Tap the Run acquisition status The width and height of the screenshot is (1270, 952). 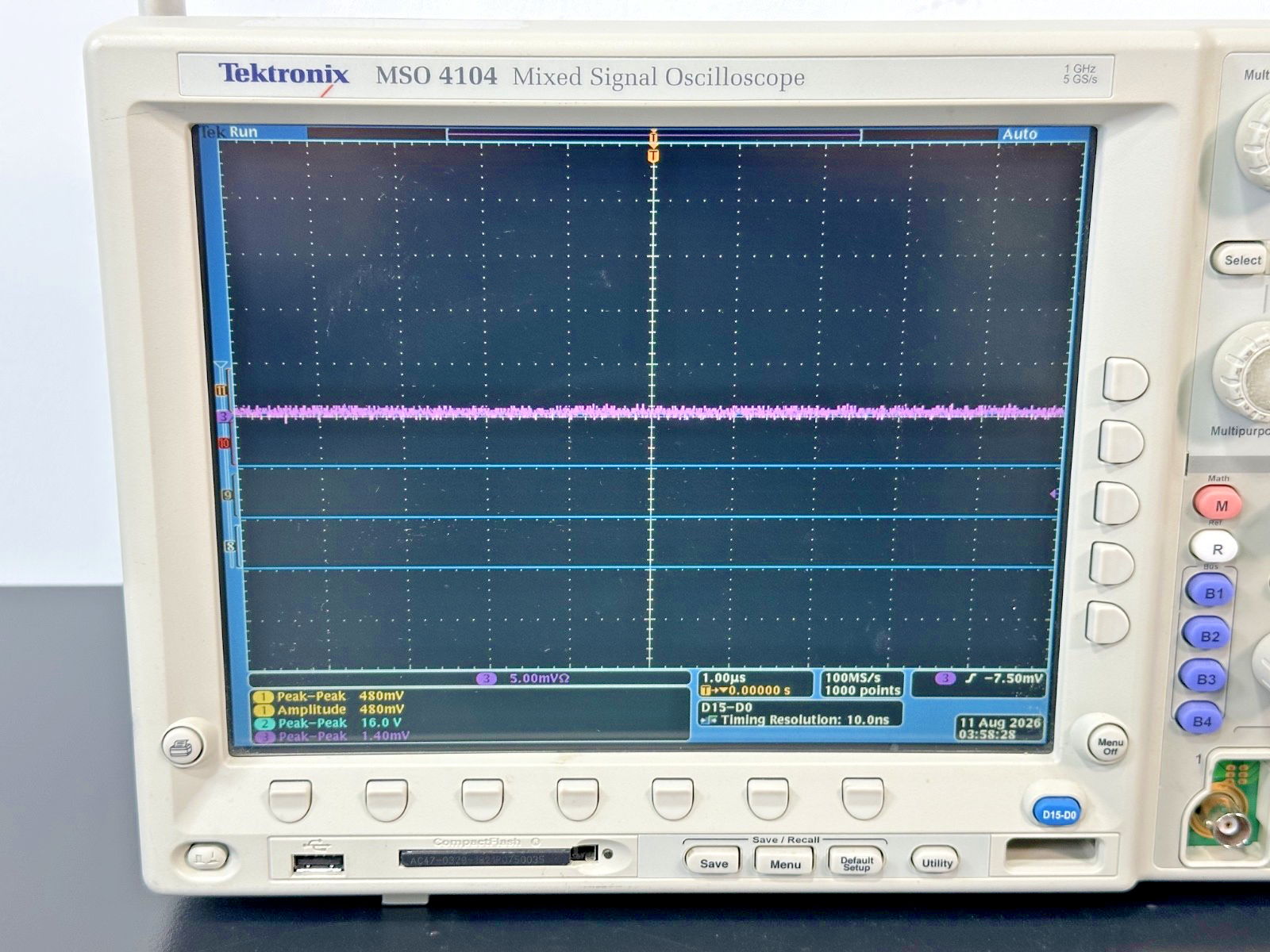click(244, 132)
